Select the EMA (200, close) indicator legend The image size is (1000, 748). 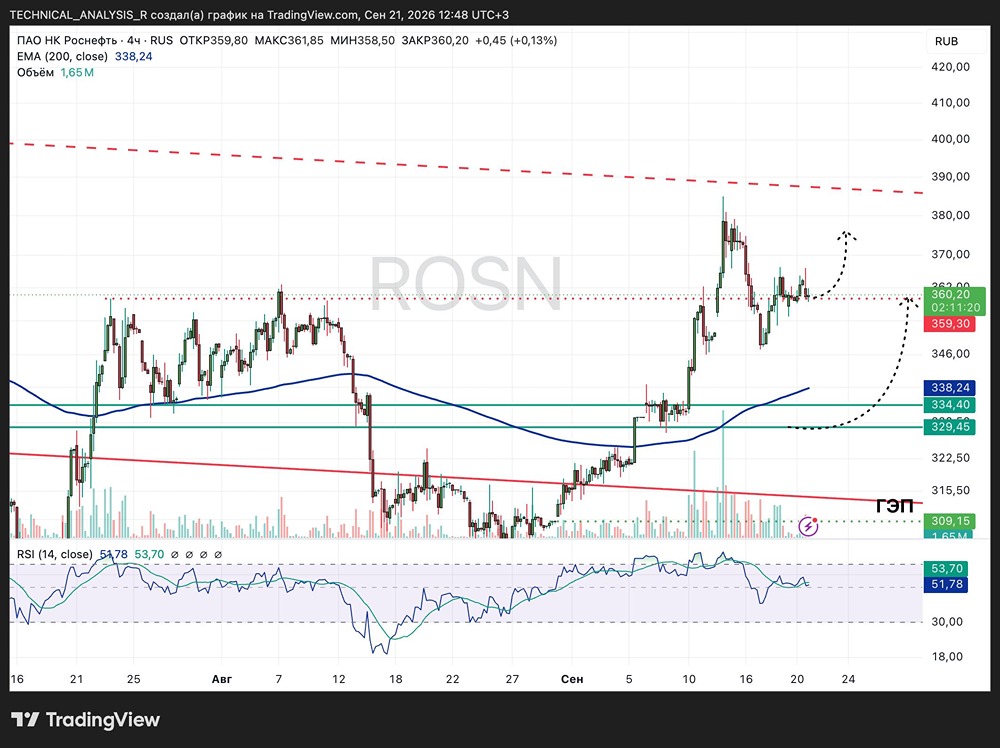pyautogui.click(x=62, y=57)
